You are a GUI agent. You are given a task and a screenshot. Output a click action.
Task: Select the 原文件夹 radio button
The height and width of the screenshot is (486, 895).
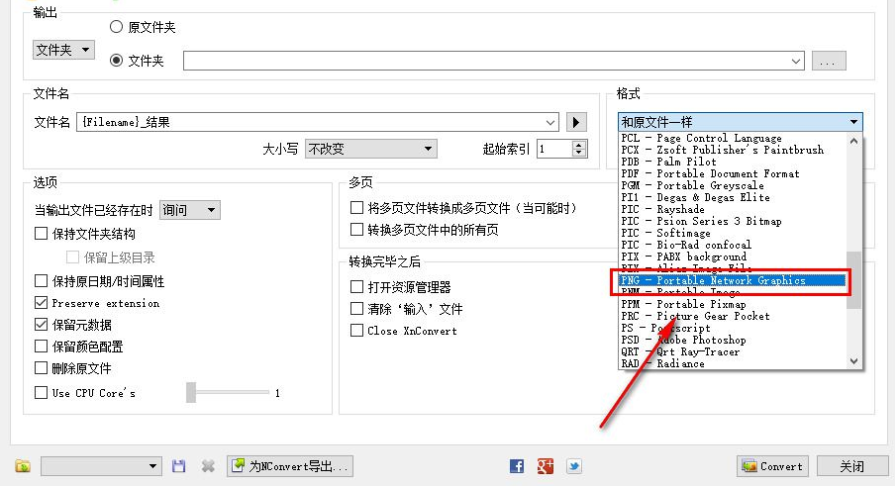116,27
